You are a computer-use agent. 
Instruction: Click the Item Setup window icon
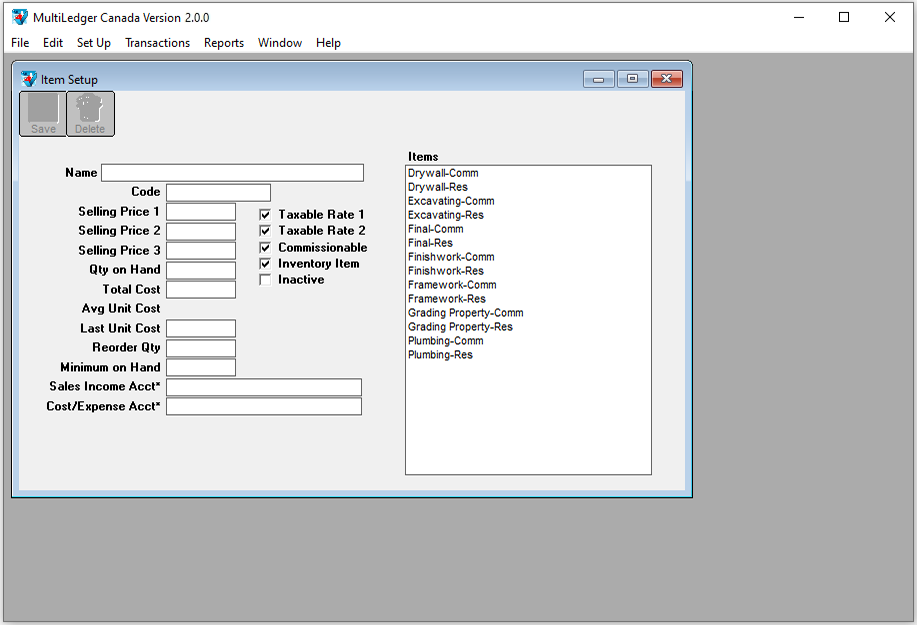click(28, 79)
